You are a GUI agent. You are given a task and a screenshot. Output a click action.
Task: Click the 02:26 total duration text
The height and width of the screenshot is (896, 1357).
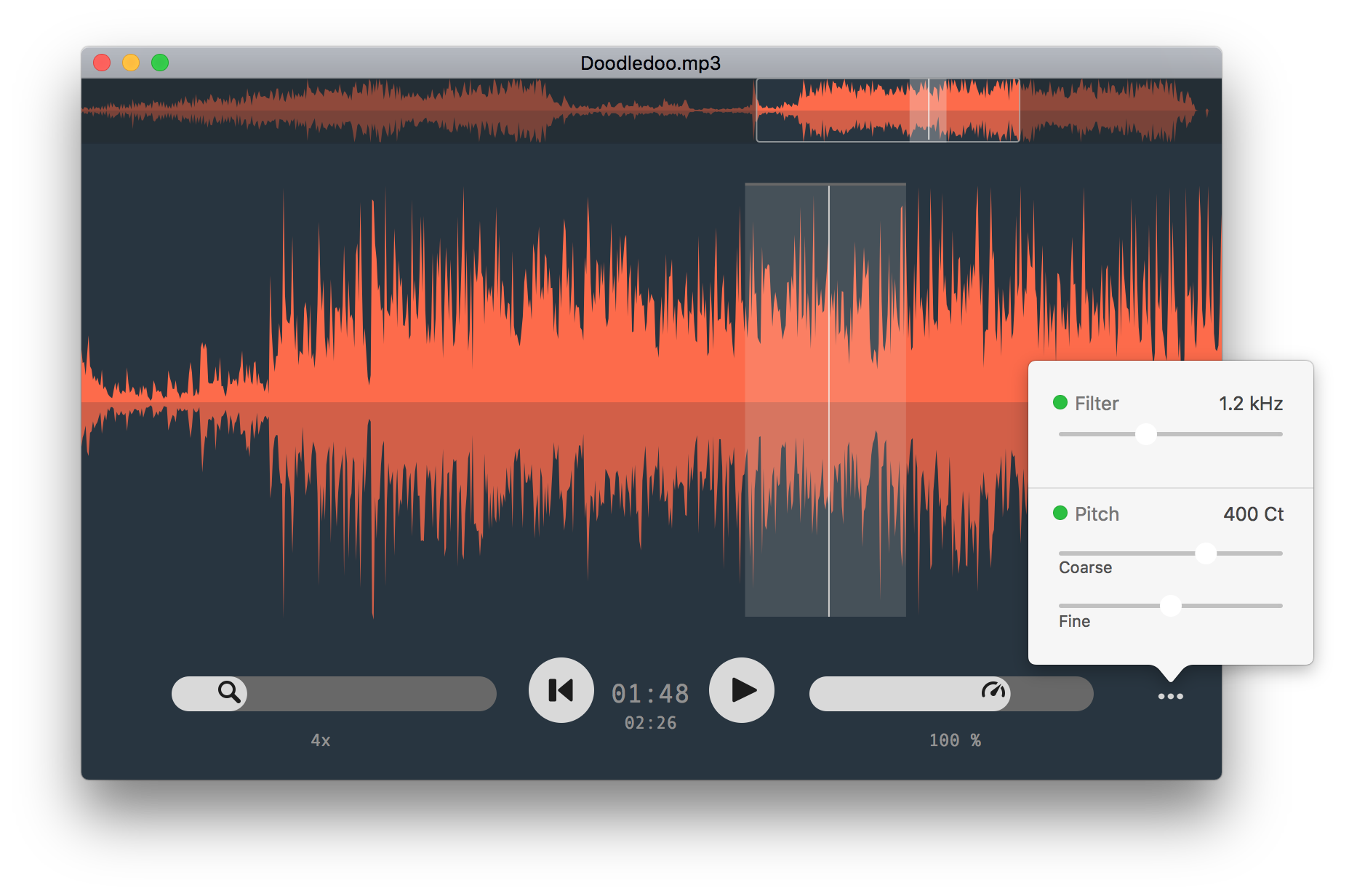650,723
